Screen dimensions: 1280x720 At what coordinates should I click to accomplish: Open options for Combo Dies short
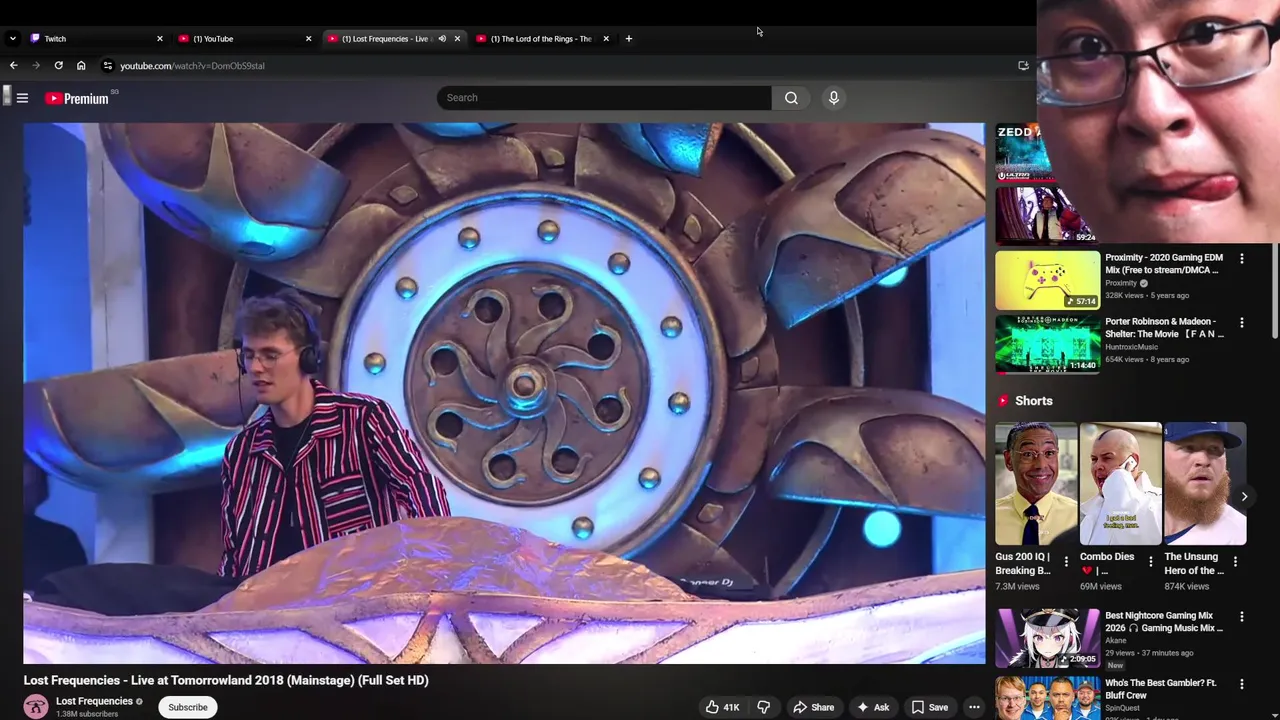1150,562
